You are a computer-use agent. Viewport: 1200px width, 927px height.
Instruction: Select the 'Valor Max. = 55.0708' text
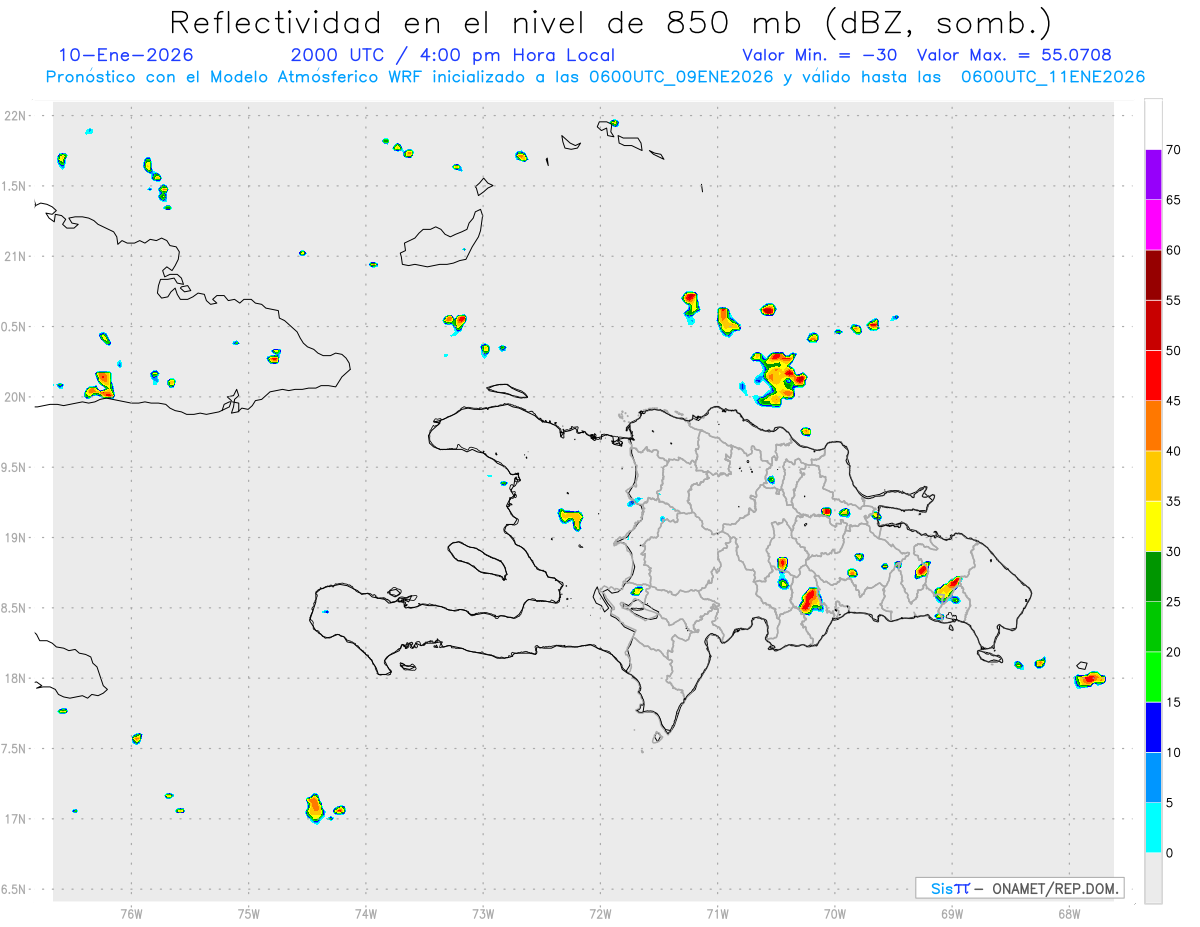(x=1014, y=55)
